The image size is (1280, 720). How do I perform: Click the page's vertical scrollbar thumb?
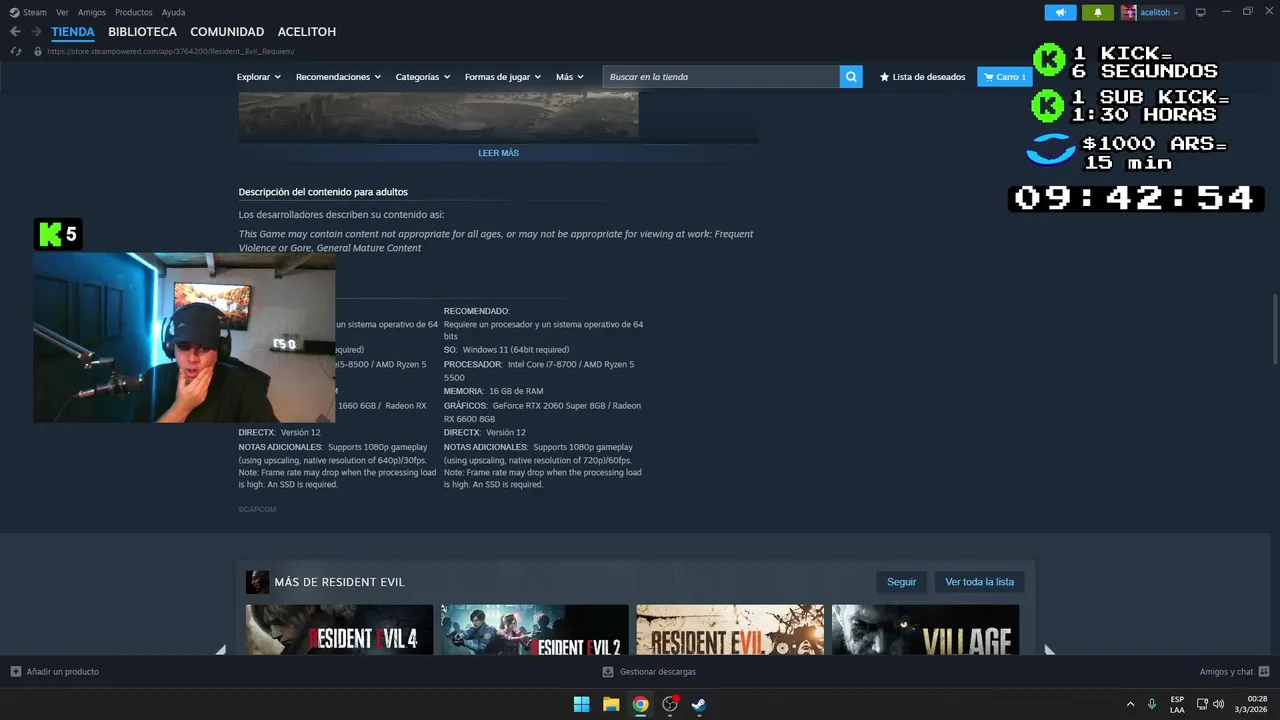[1275, 330]
